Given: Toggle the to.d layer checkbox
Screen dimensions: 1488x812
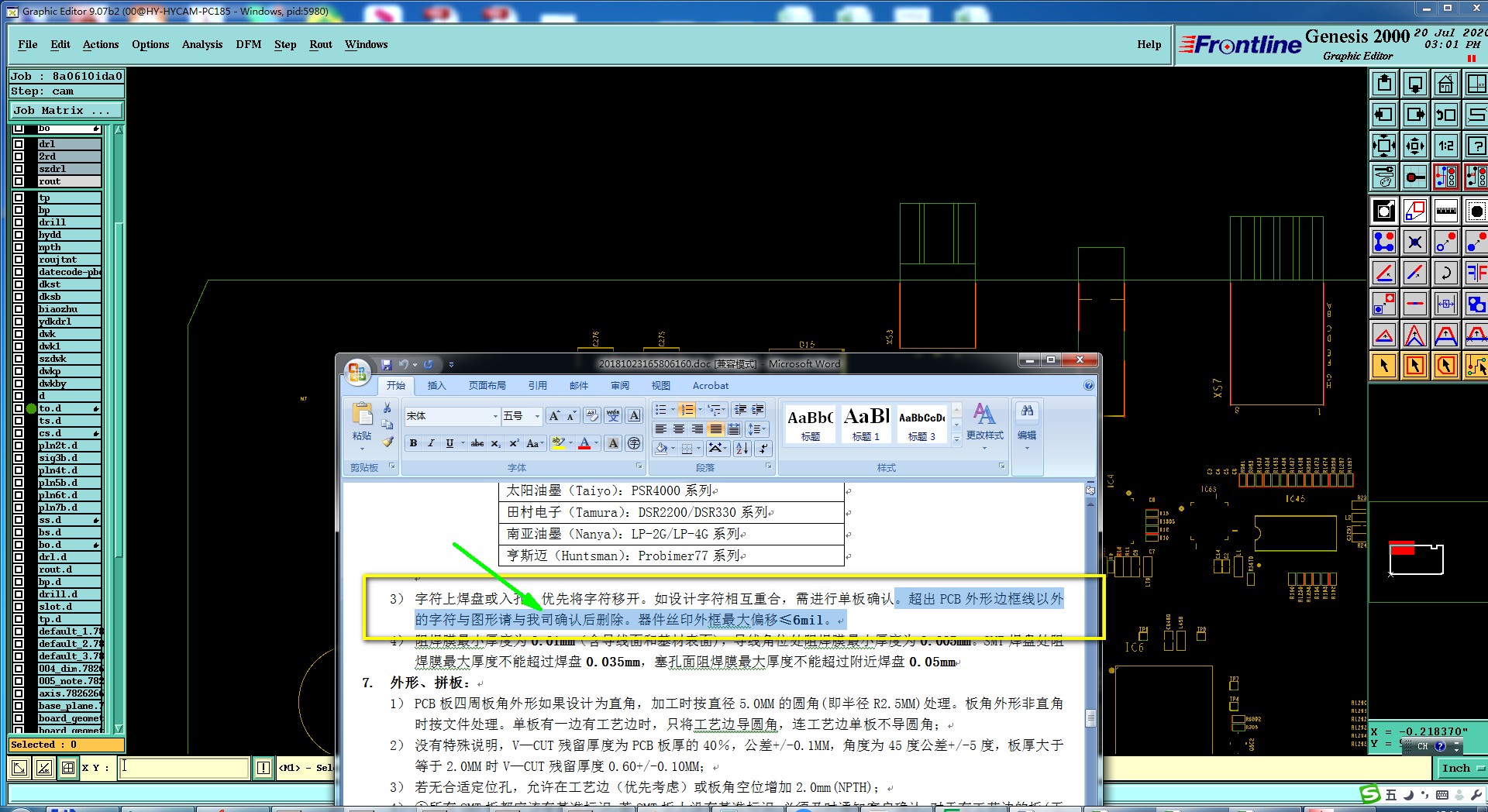Looking at the screenshot, I should point(19,408).
